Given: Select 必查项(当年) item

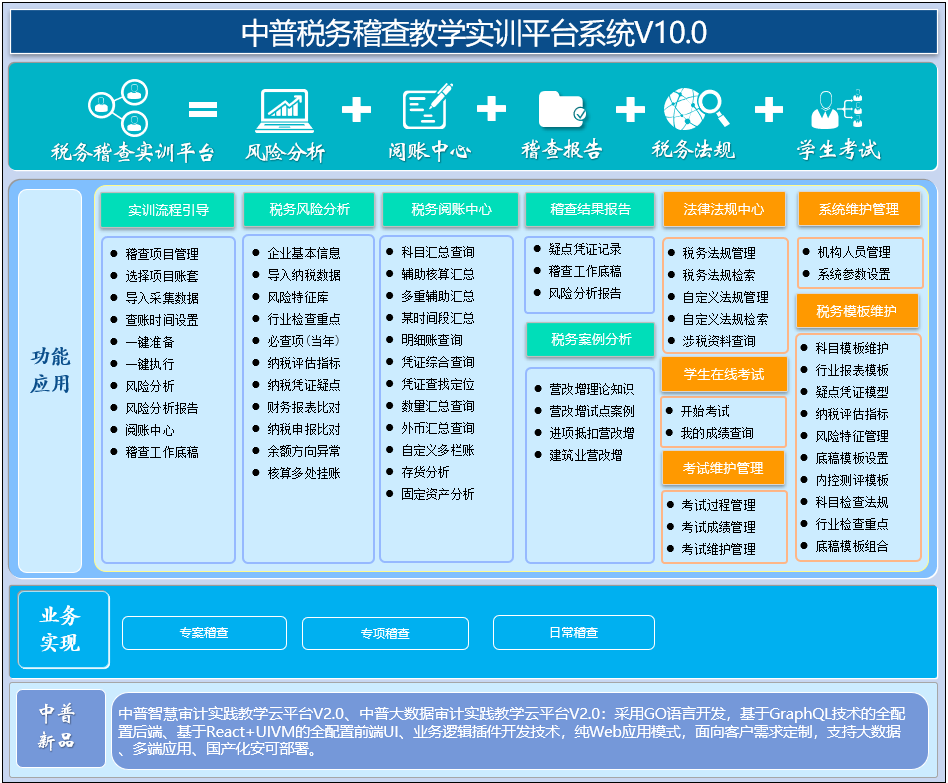Looking at the screenshot, I should coord(304,341).
